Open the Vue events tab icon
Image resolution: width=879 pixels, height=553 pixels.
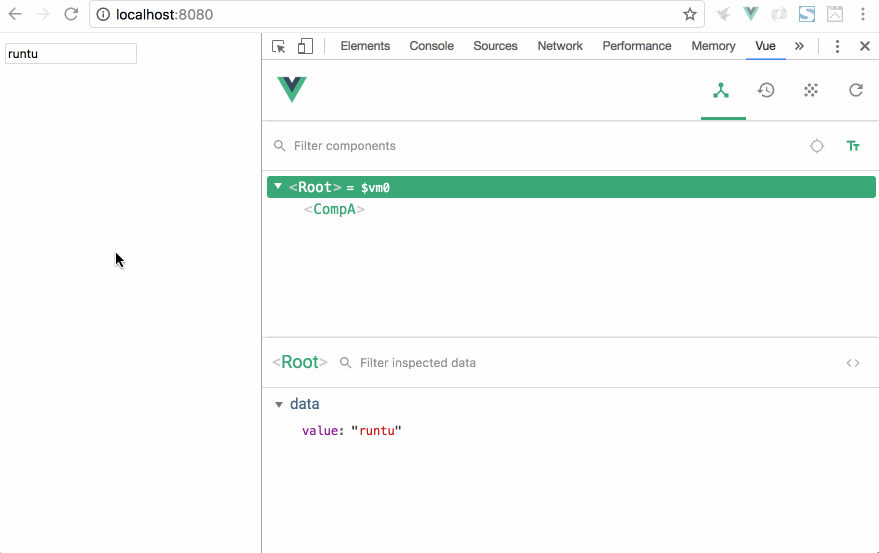[x=811, y=90]
